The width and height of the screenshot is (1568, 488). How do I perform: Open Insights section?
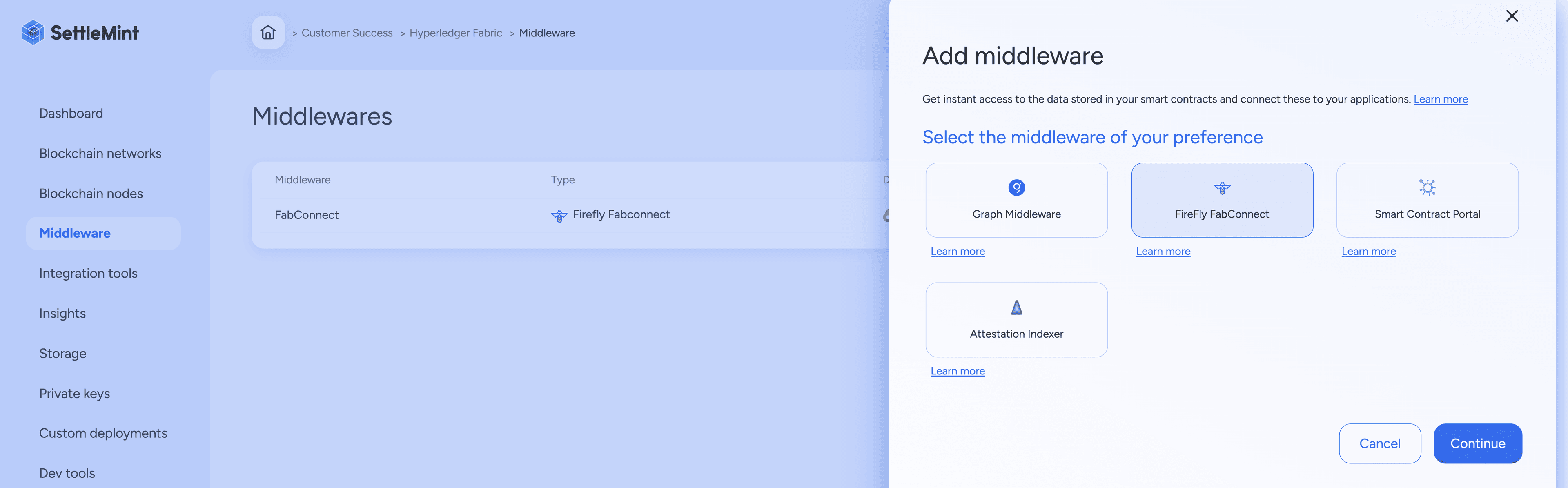[x=63, y=313]
